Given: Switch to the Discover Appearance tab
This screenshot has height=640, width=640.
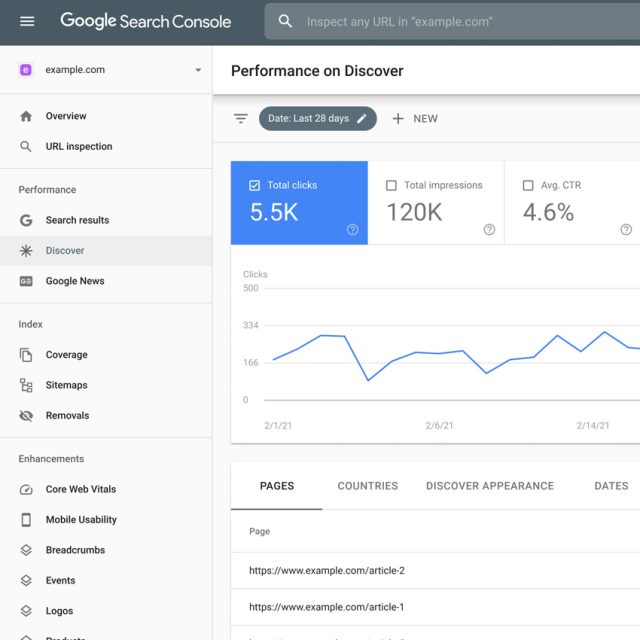Looking at the screenshot, I should tap(489, 486).
